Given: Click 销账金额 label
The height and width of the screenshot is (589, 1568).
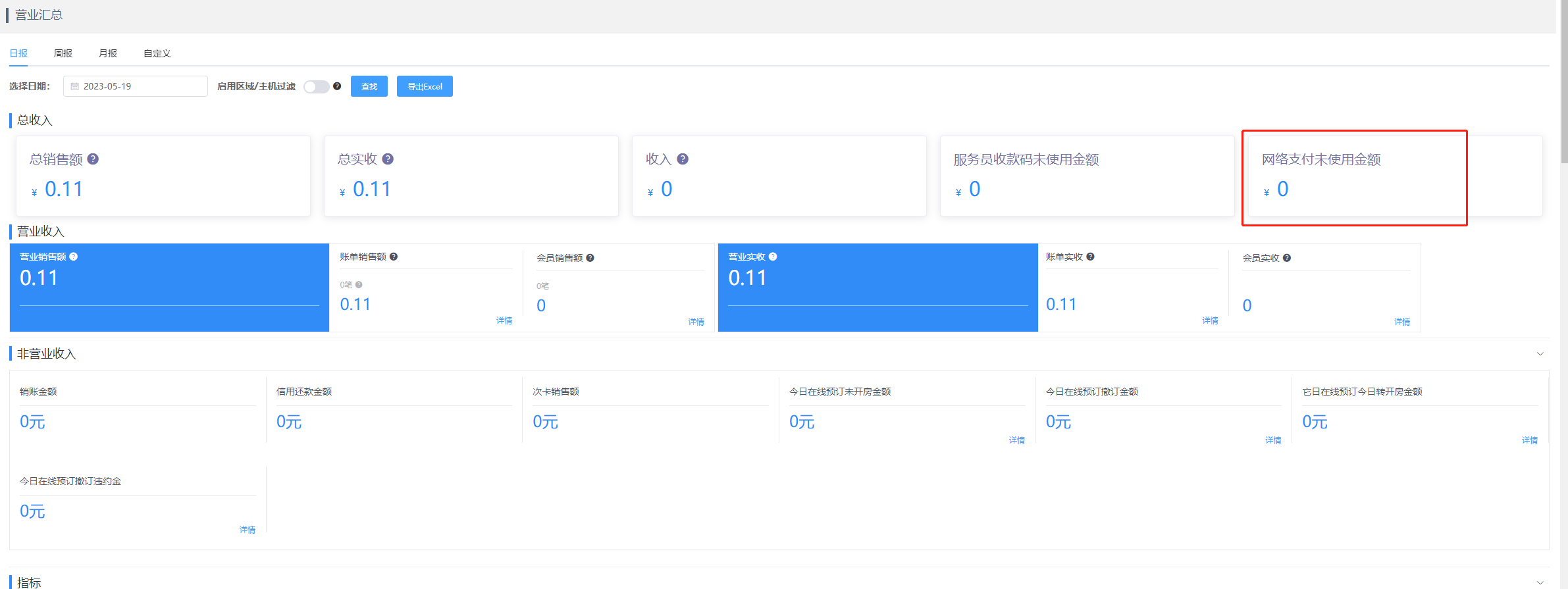Looking at the screenshot, I should (38, 392).
